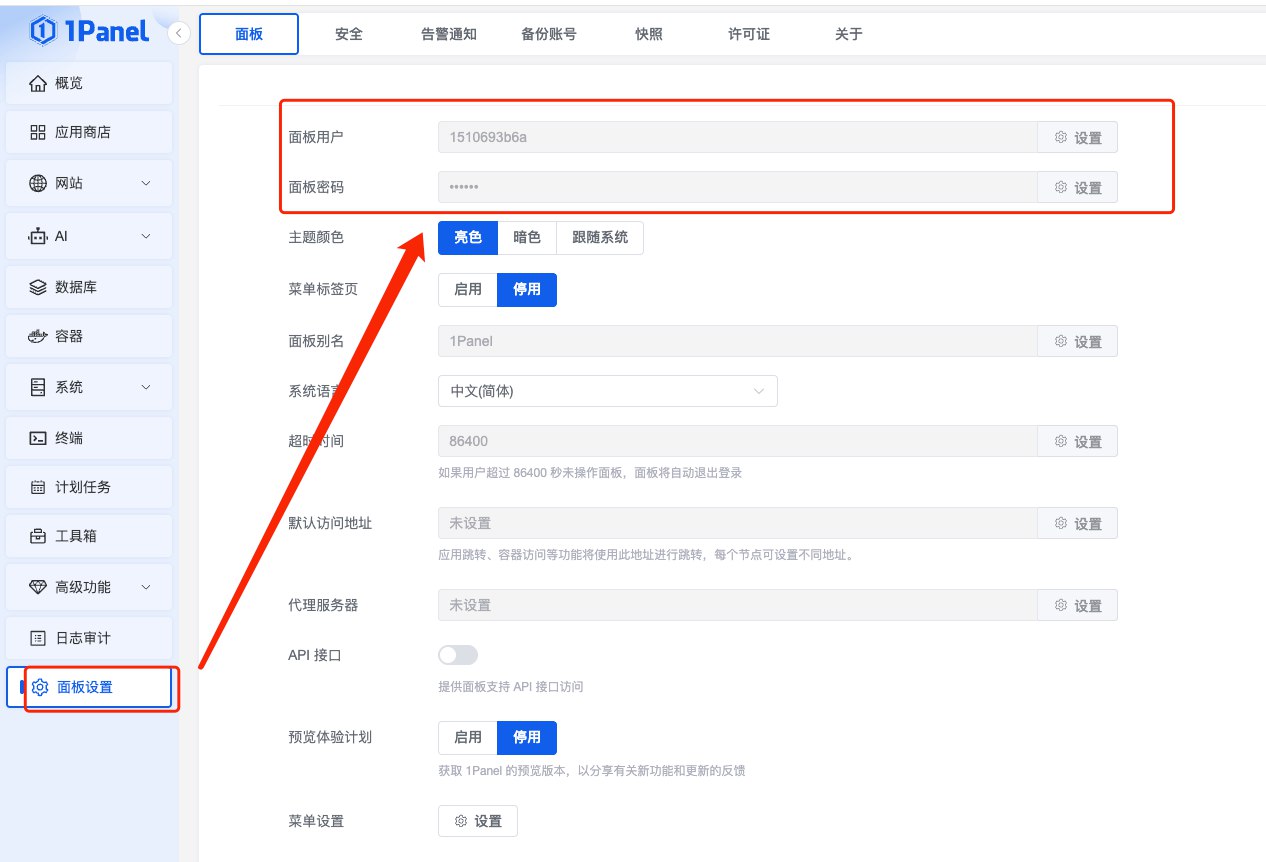Enable 预览体验计划 preview program
The width and height of the screenshot is (1266, 862).
pos(467,738)
